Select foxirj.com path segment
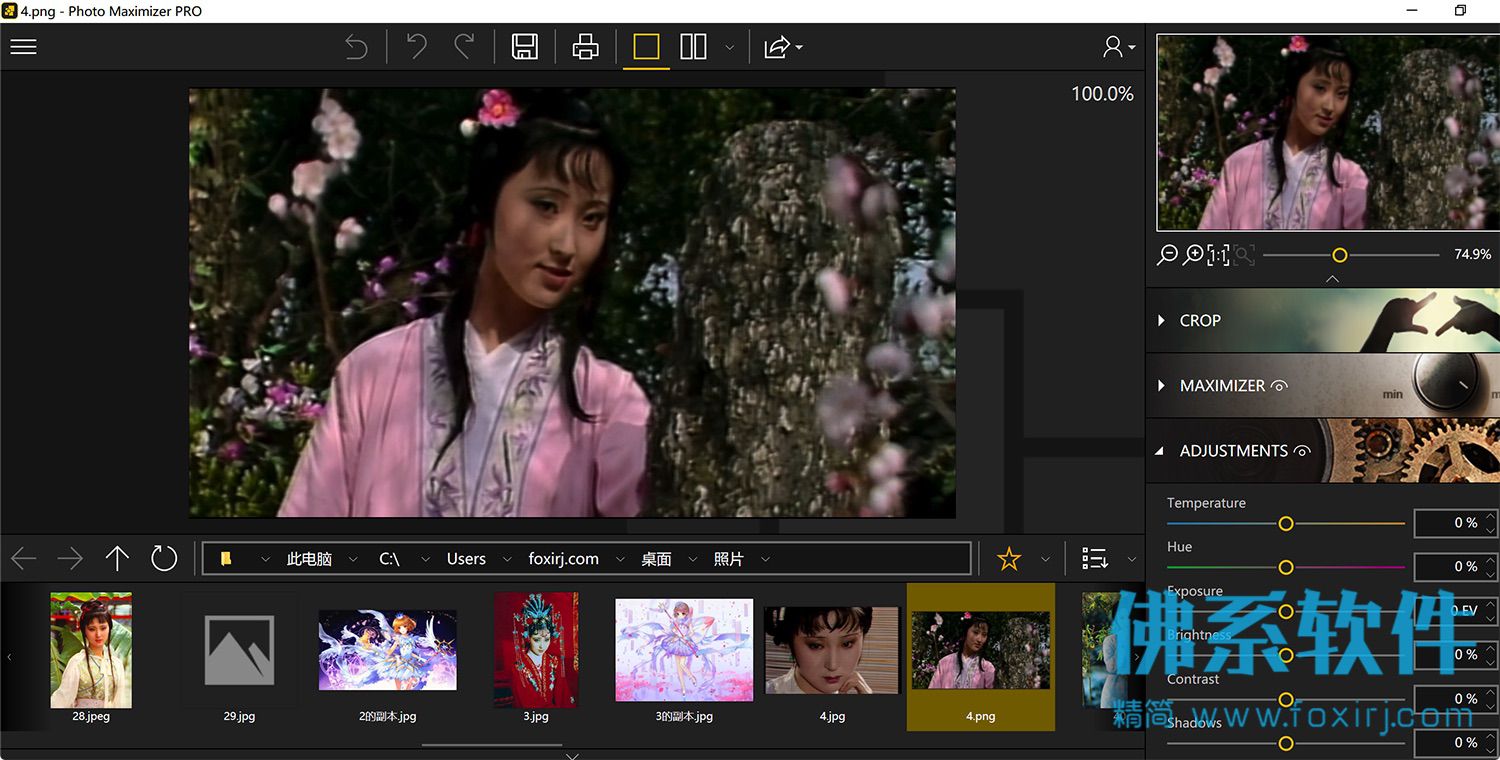The height and width of the screenshot is (760, 1500). (x=564, y=559)
